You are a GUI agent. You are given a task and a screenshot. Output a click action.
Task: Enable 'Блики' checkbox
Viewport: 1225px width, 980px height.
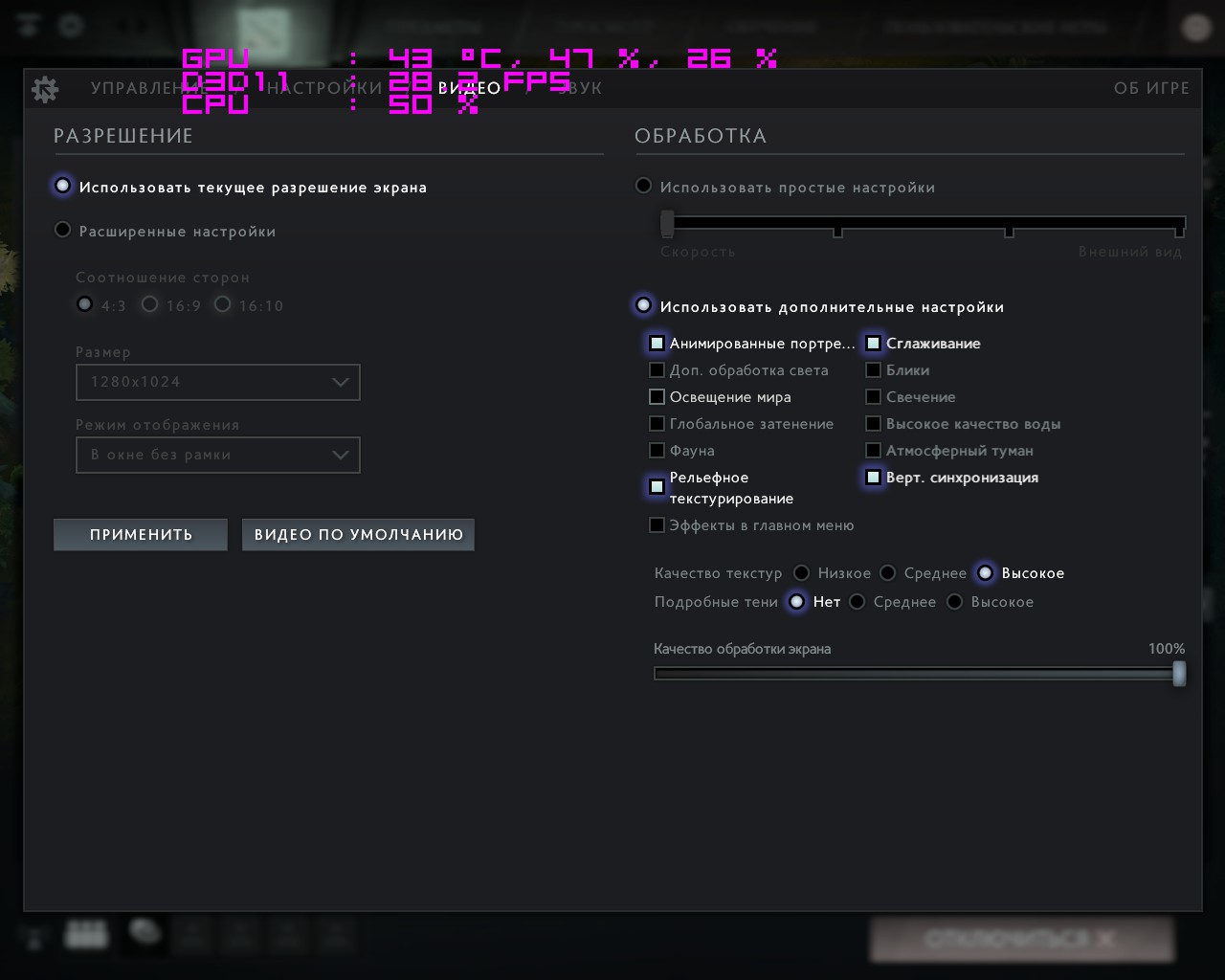pos(873,369)
